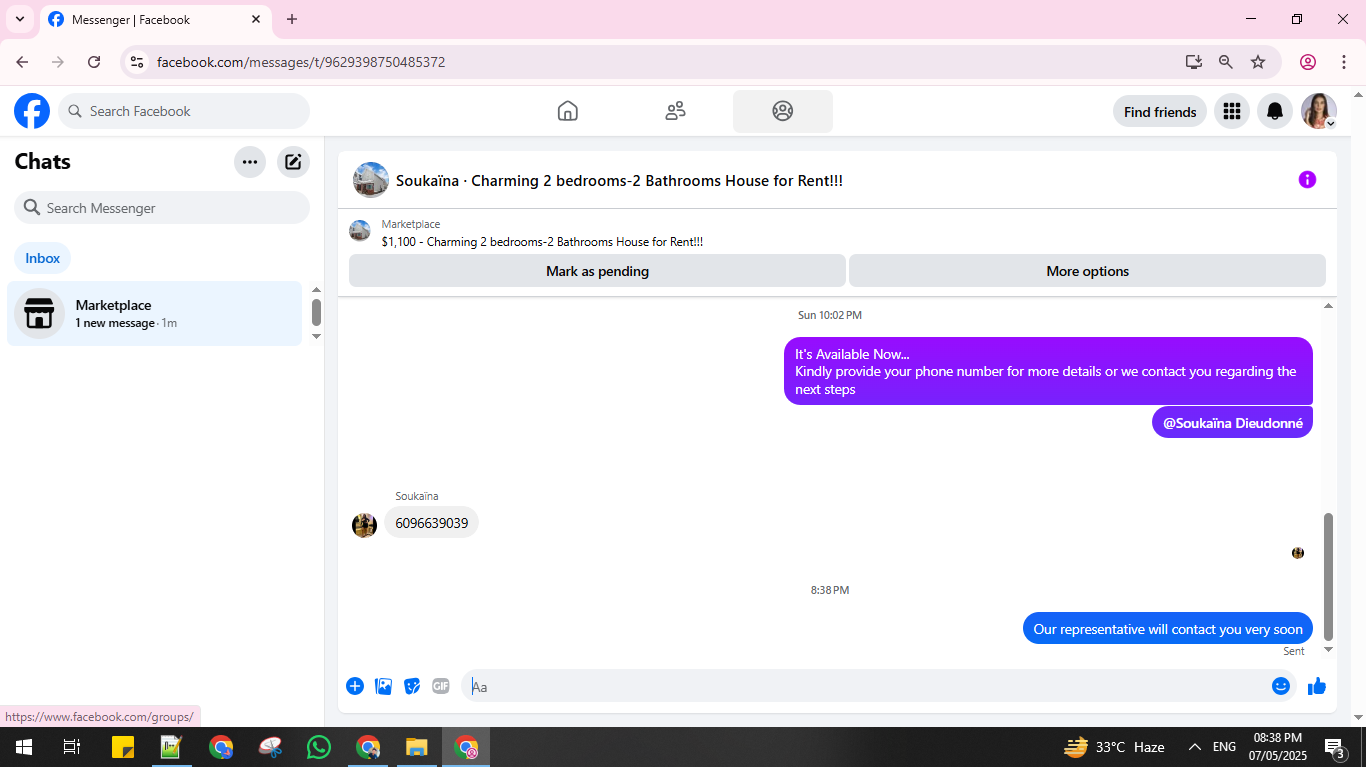Open the zoom magnifier icon in address bar
This screenshot has width=1366, height=767.
[x=1226, y=62]
